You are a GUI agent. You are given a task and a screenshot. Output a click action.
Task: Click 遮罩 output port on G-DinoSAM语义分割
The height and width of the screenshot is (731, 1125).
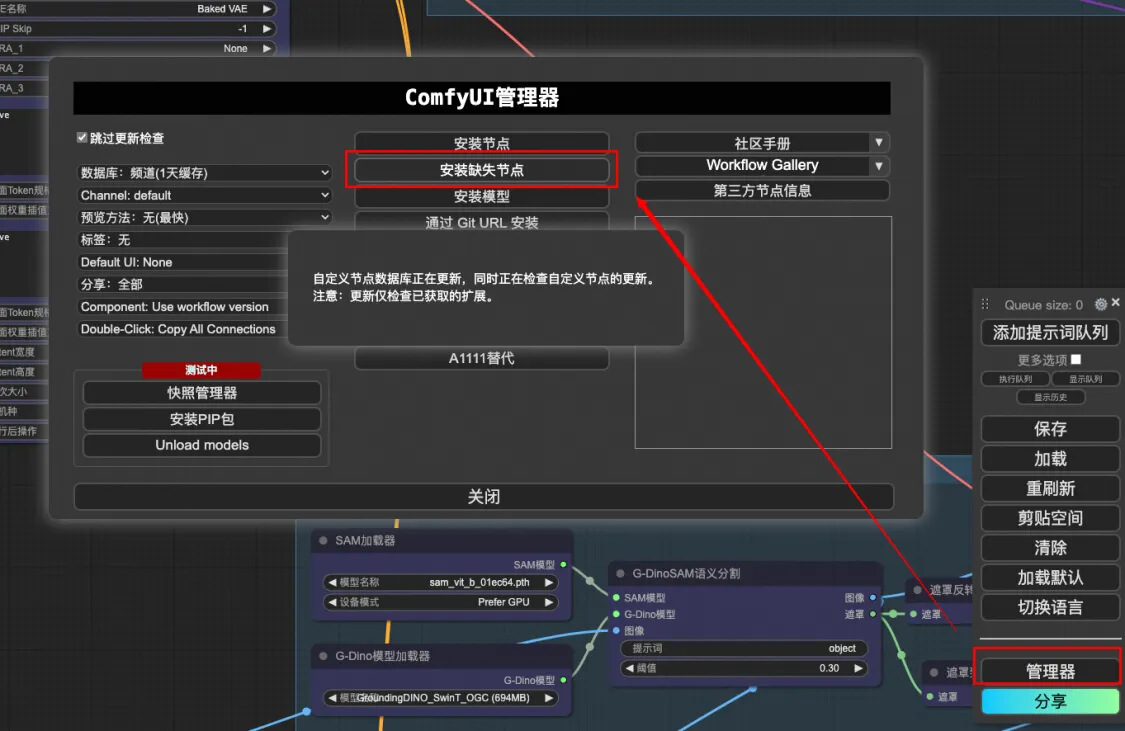[x=873, y=614]
